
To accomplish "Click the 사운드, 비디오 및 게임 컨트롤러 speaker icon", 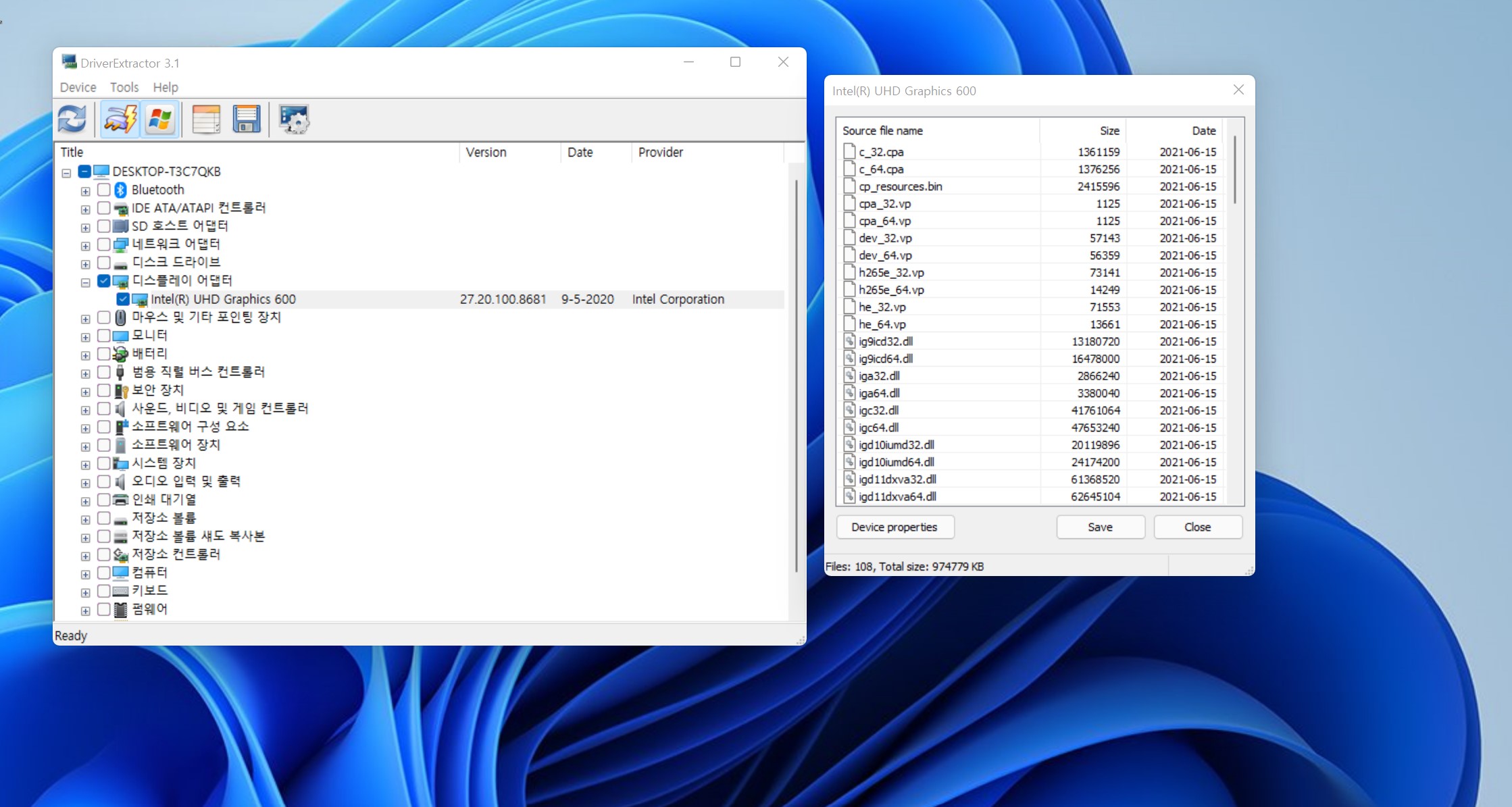I will tap(120, 409).
